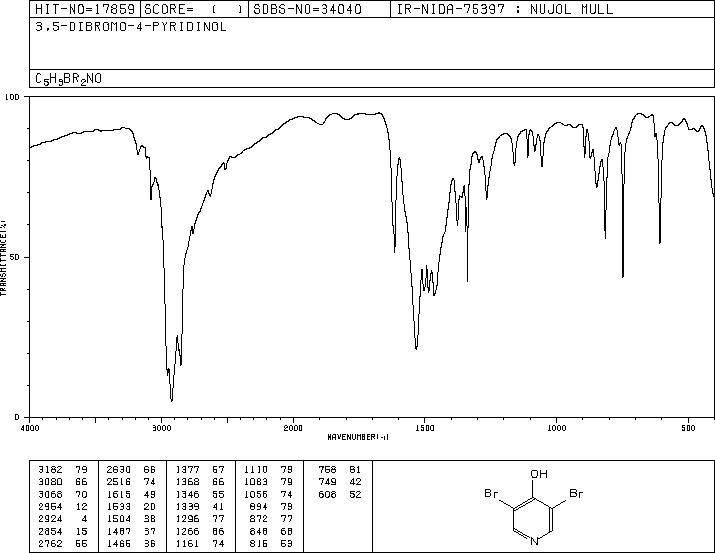This screenshot has height=553, width=715.
Task: Select peak table entry 1161
Action: 200,543
